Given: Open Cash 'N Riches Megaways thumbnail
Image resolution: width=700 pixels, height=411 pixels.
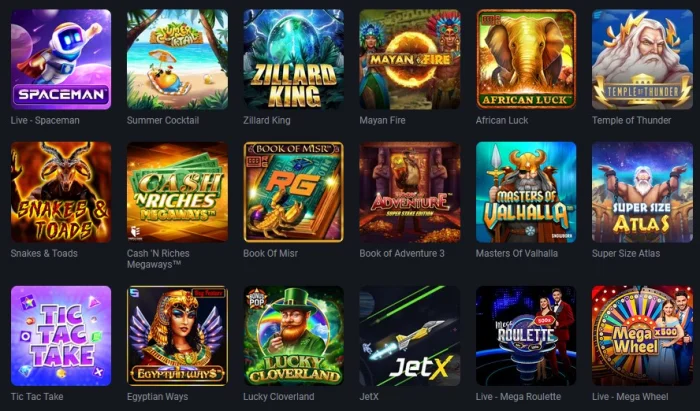Looking at the screenshot, I should click(x=177, y=192).
